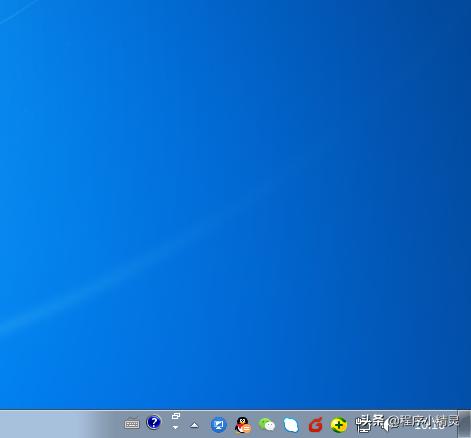Open the QQ penguin tray icon
471x438 pixels.
(243, 425)
